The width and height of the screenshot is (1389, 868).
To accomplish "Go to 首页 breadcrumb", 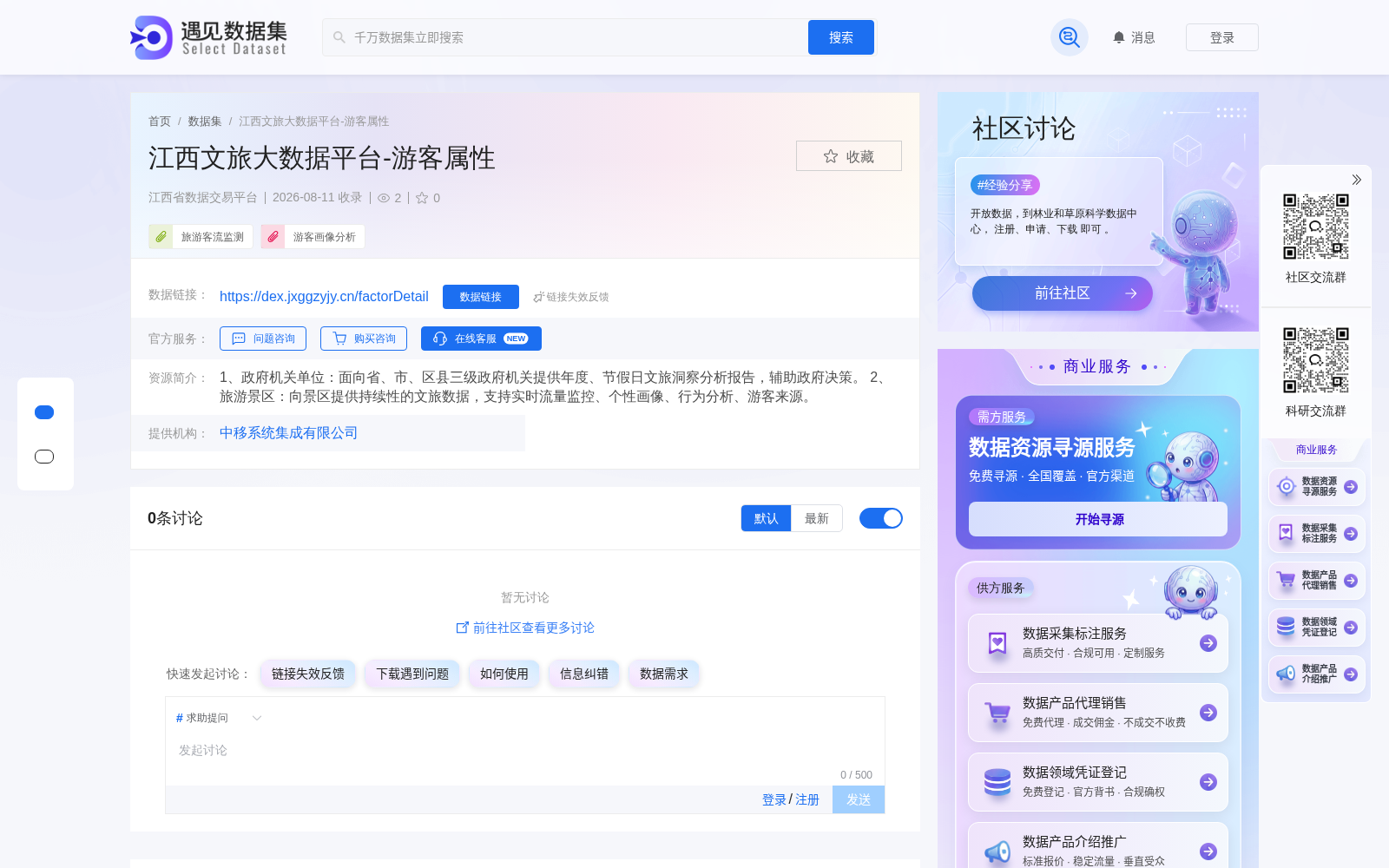I will pyautogui.click(x=160, y=122).
